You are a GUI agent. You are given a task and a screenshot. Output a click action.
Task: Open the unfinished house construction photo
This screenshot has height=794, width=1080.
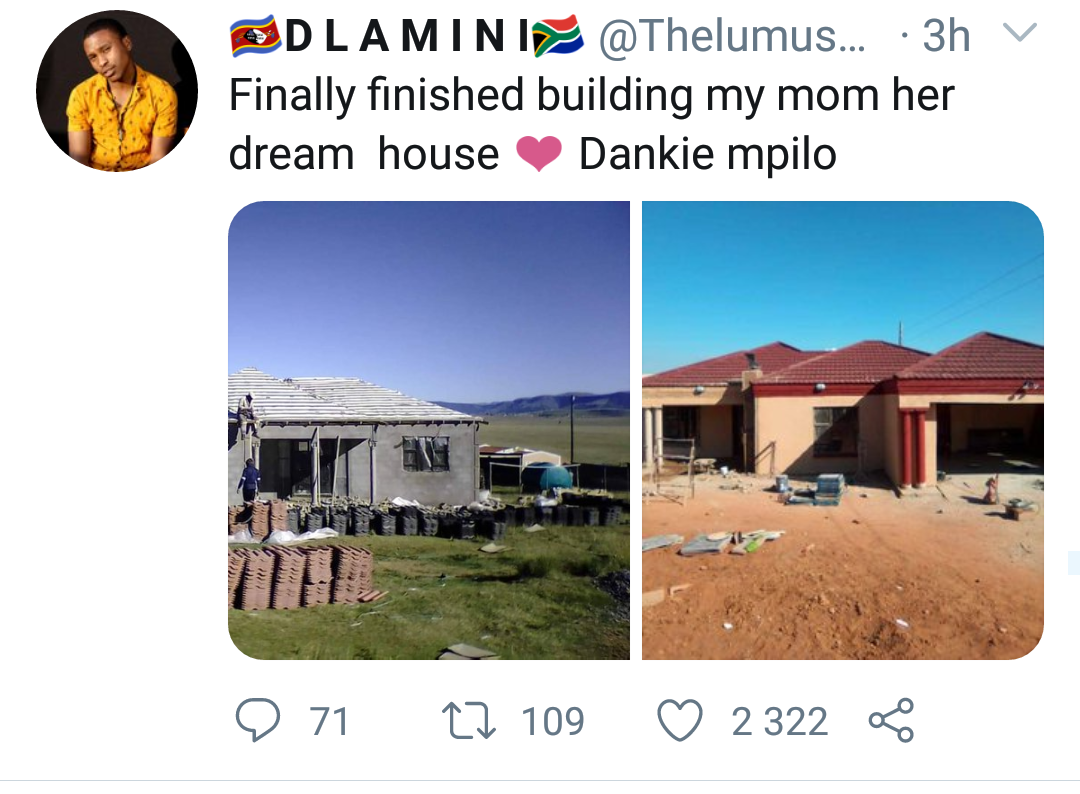click(429, 430)
